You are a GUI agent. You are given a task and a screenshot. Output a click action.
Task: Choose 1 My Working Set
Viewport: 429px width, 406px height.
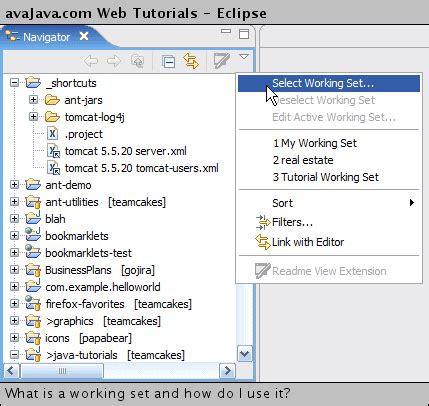(x=329, y=143)
